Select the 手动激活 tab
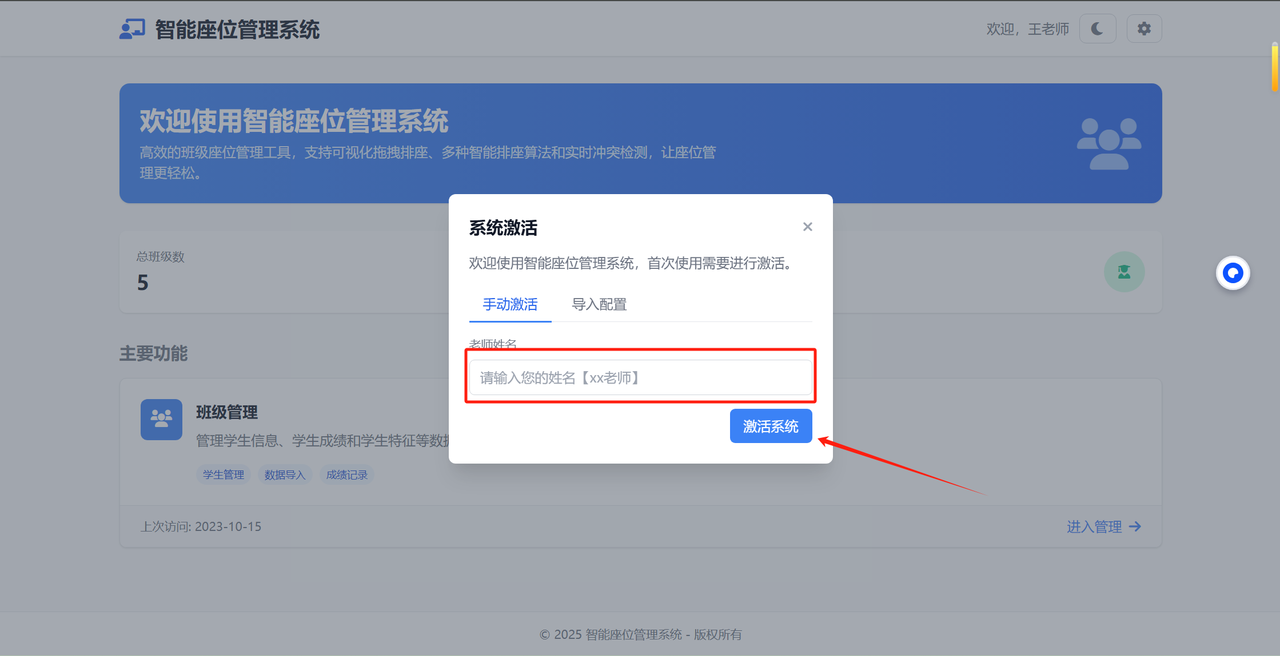1280x656 pixels. pyautogui.click(x=510, y=304)
